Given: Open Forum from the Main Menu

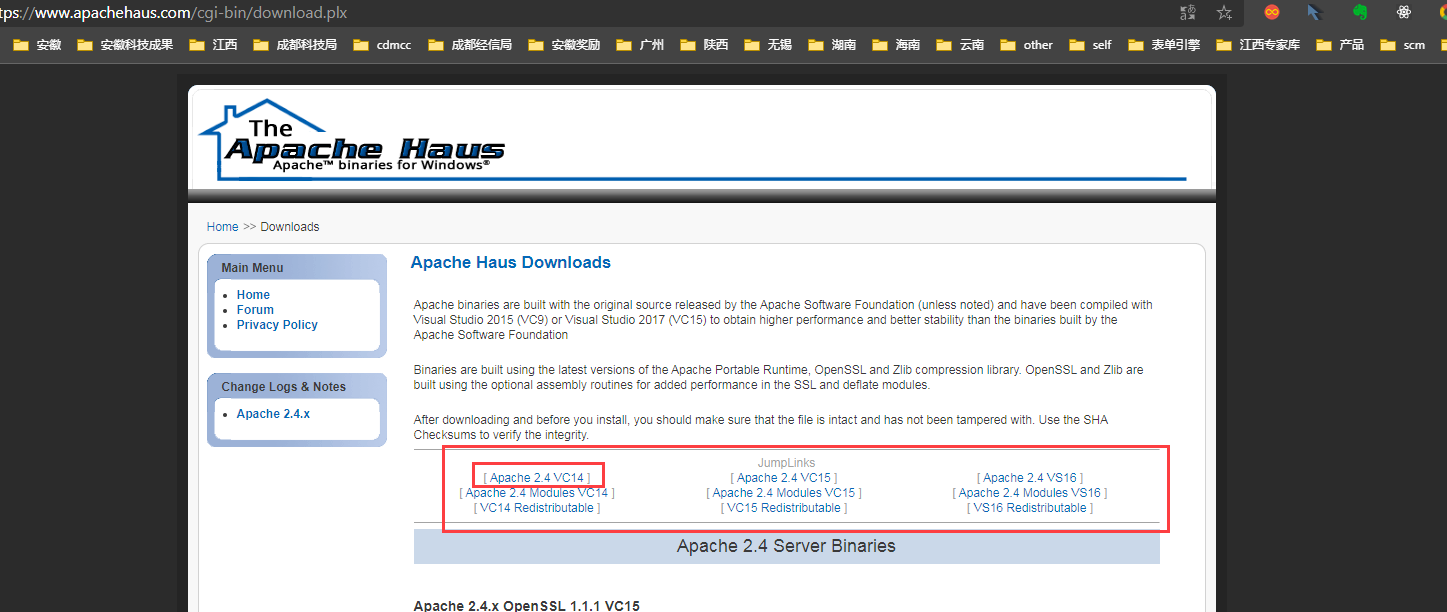Looking at the screenshot, I should 255,310.
